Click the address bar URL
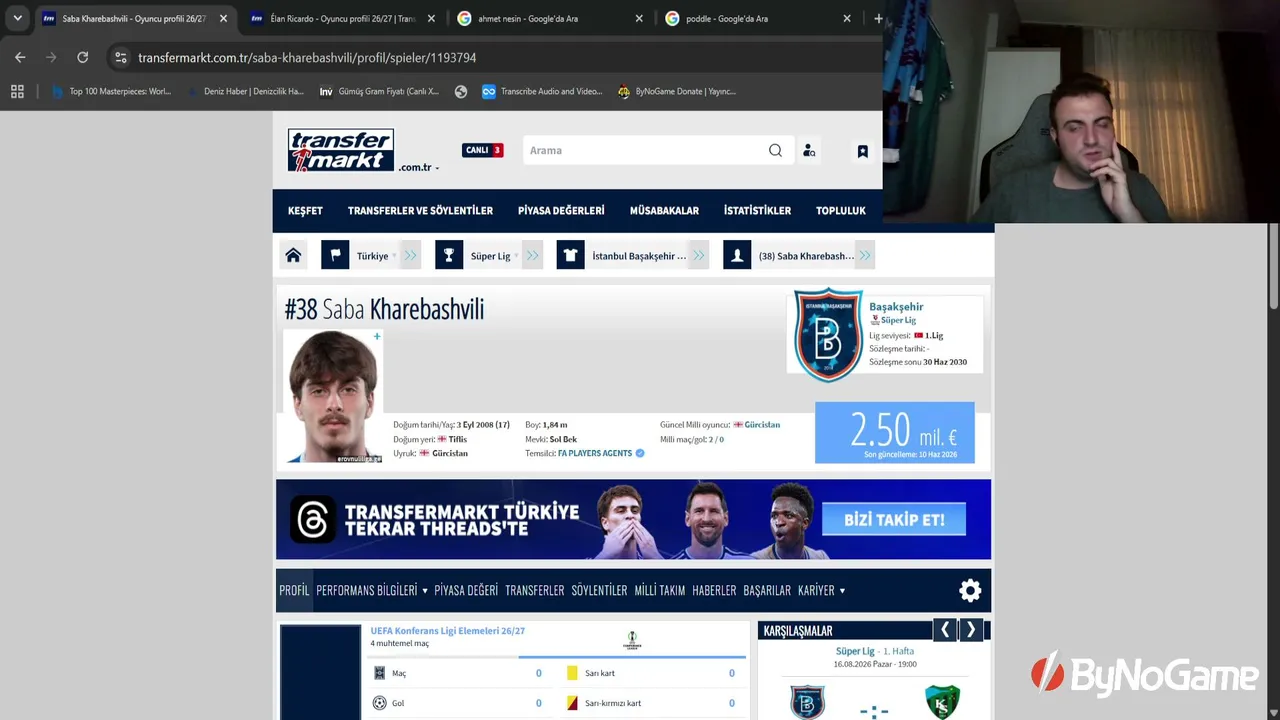This screenshot has width=1280, height=720. coord(307,58)
